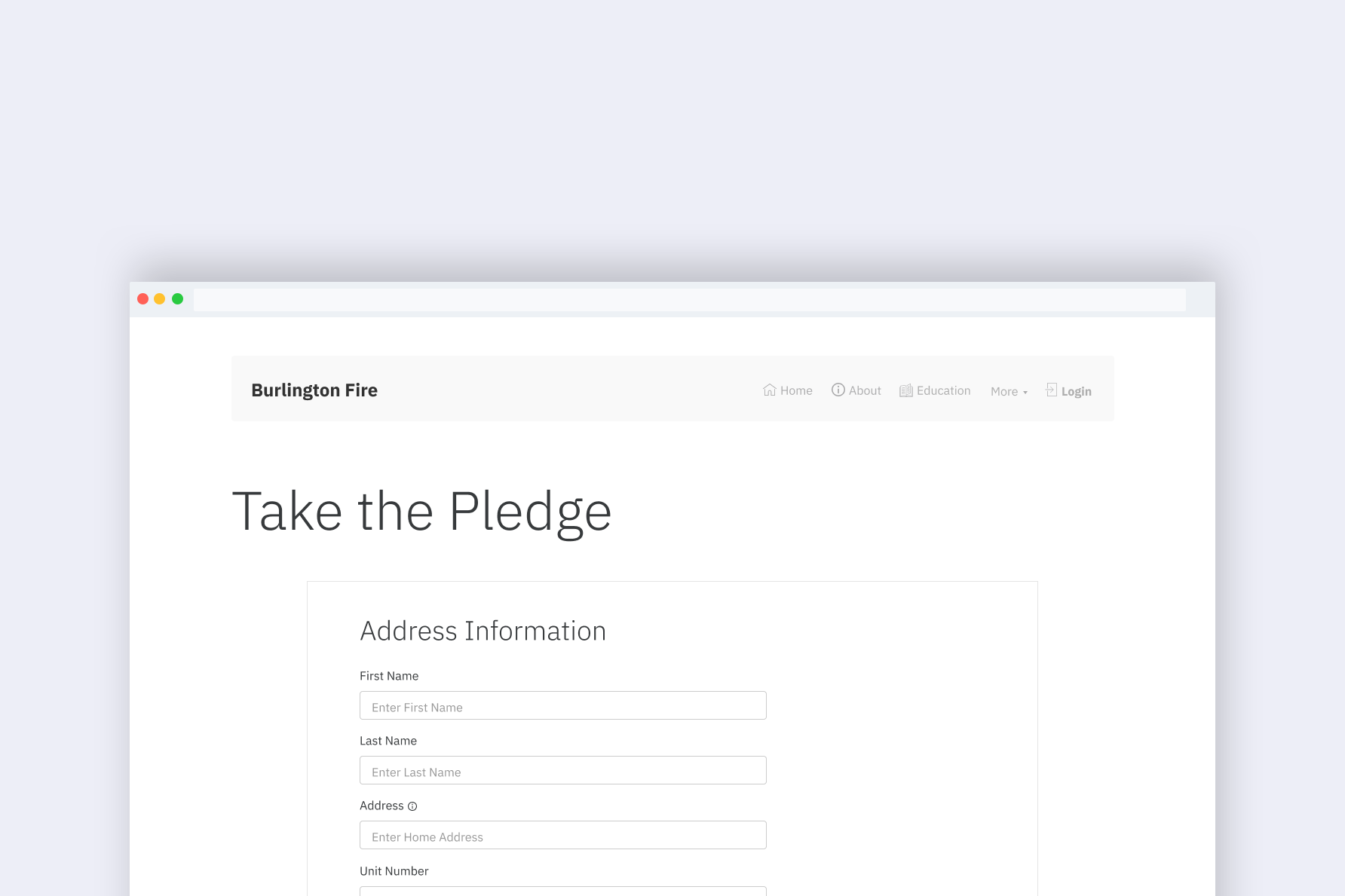Click the Home house icon
The height and width of the screenshot is (896, 1345).
(x=769, y=390)
